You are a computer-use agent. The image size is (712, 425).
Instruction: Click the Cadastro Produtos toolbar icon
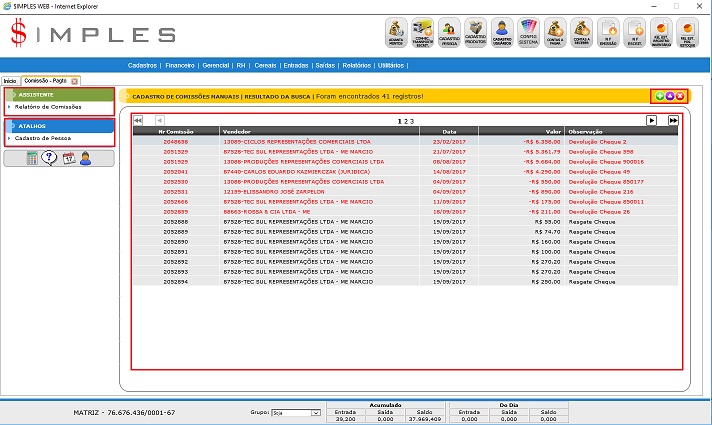coord(477,33)
